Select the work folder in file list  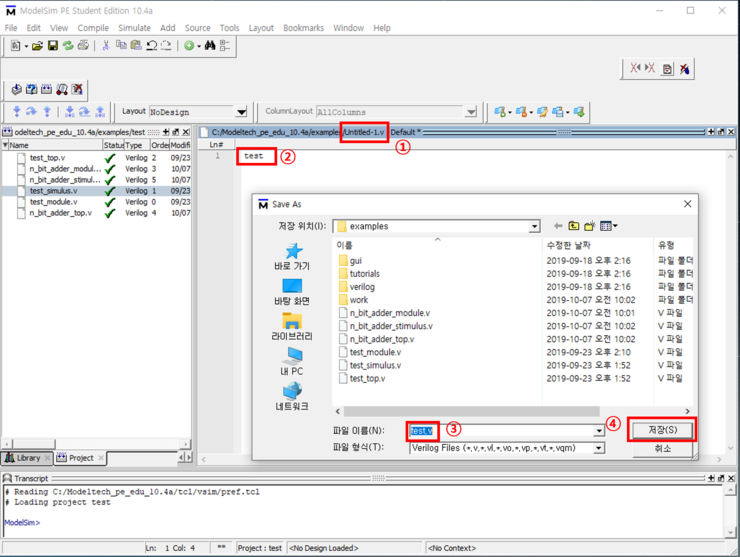click(x=353, y=300)
